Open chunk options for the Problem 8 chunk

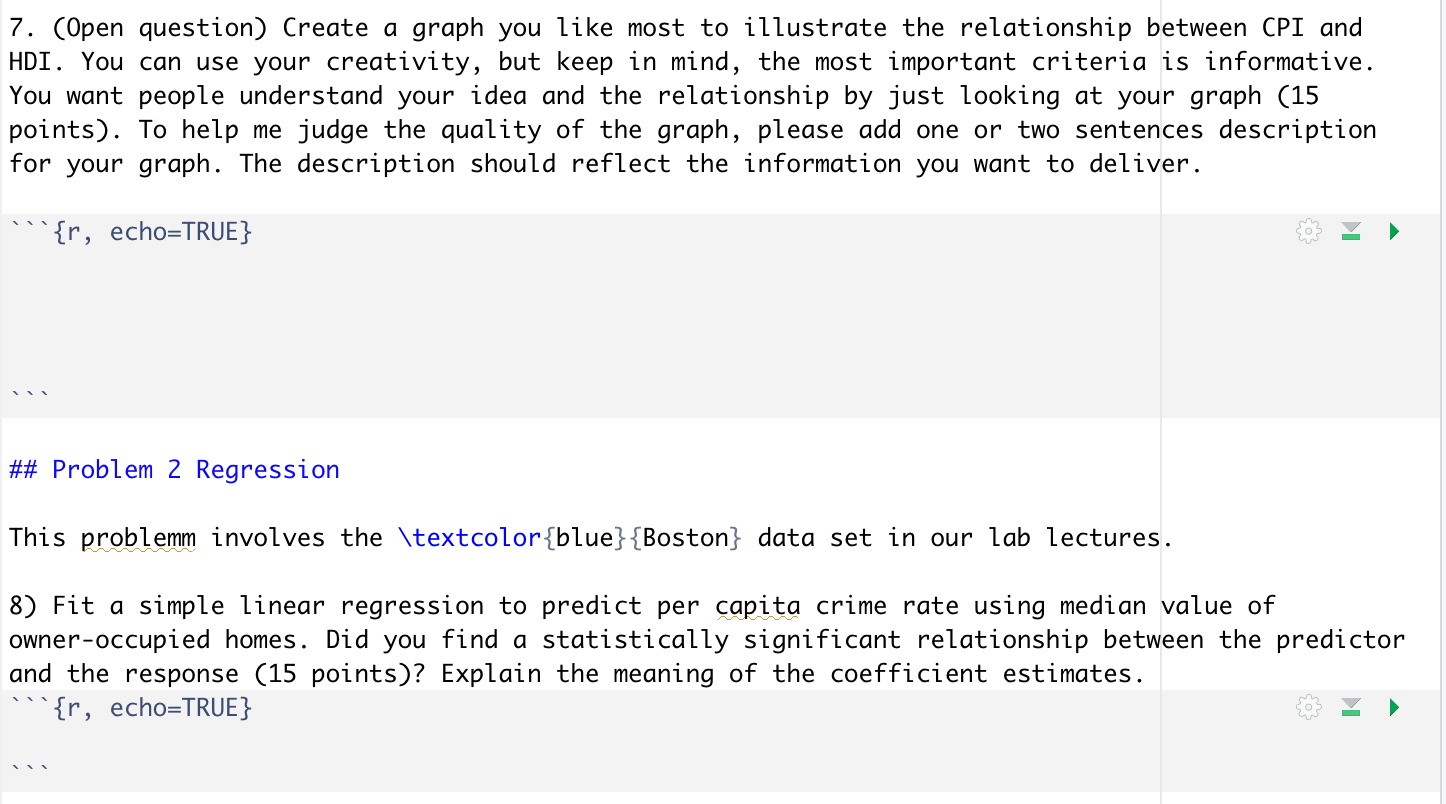[1308, 707]
